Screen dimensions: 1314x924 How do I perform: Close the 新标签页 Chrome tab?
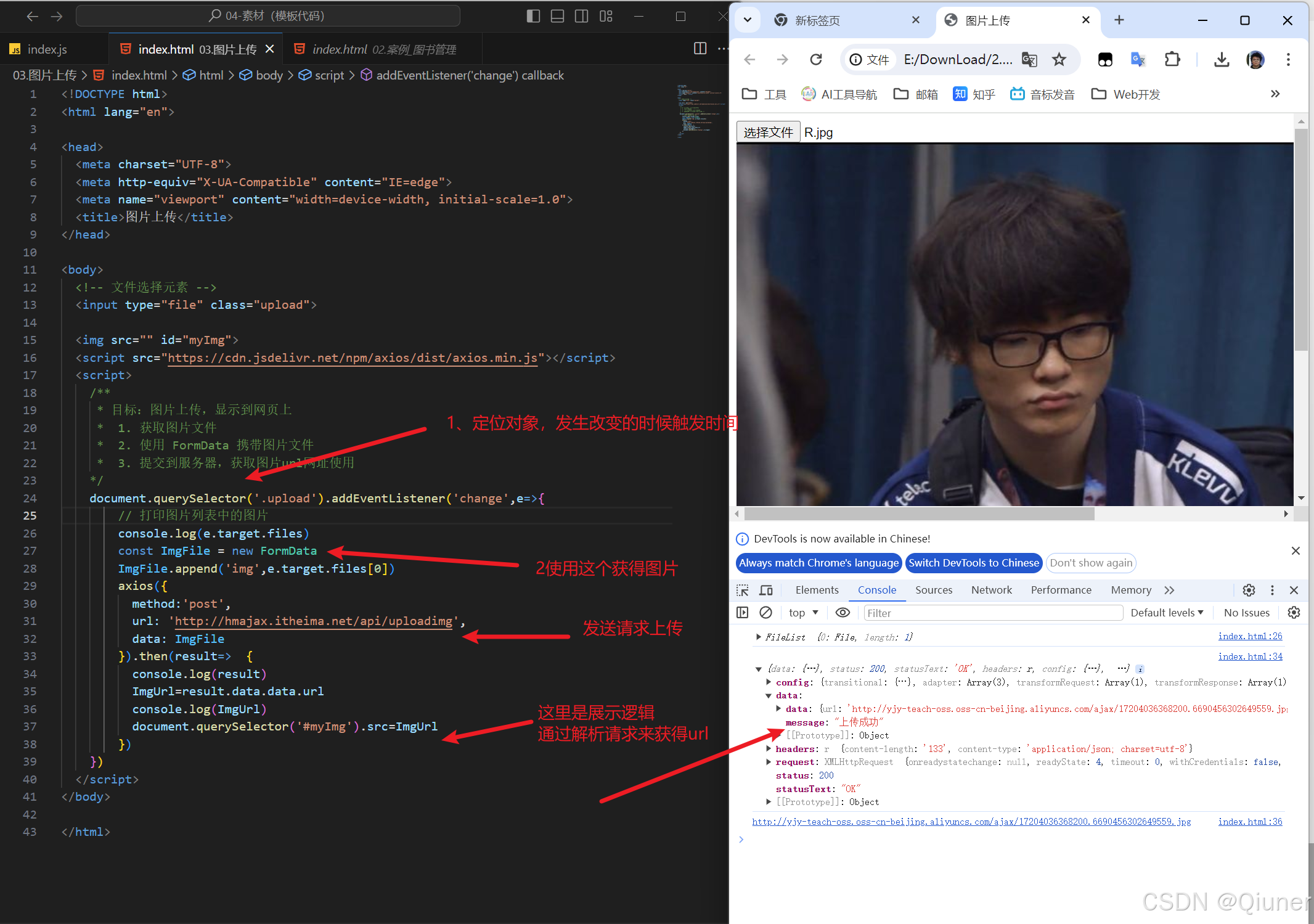coord(916,20)
